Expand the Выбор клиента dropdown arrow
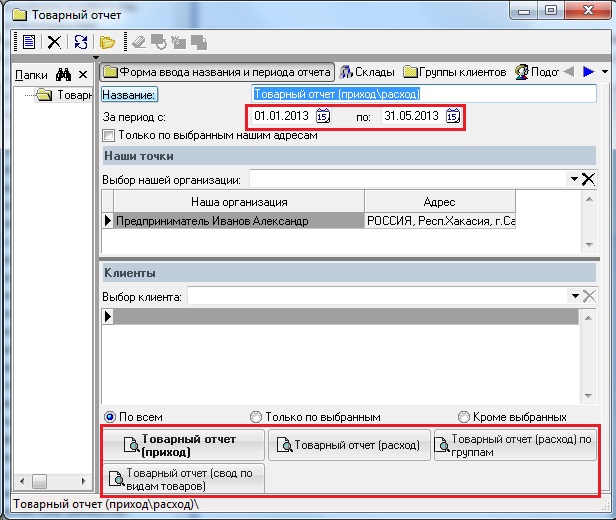Image resolution: width=616 pixels, height=520 pixels. pyautogui.click(x=575, y=296)
